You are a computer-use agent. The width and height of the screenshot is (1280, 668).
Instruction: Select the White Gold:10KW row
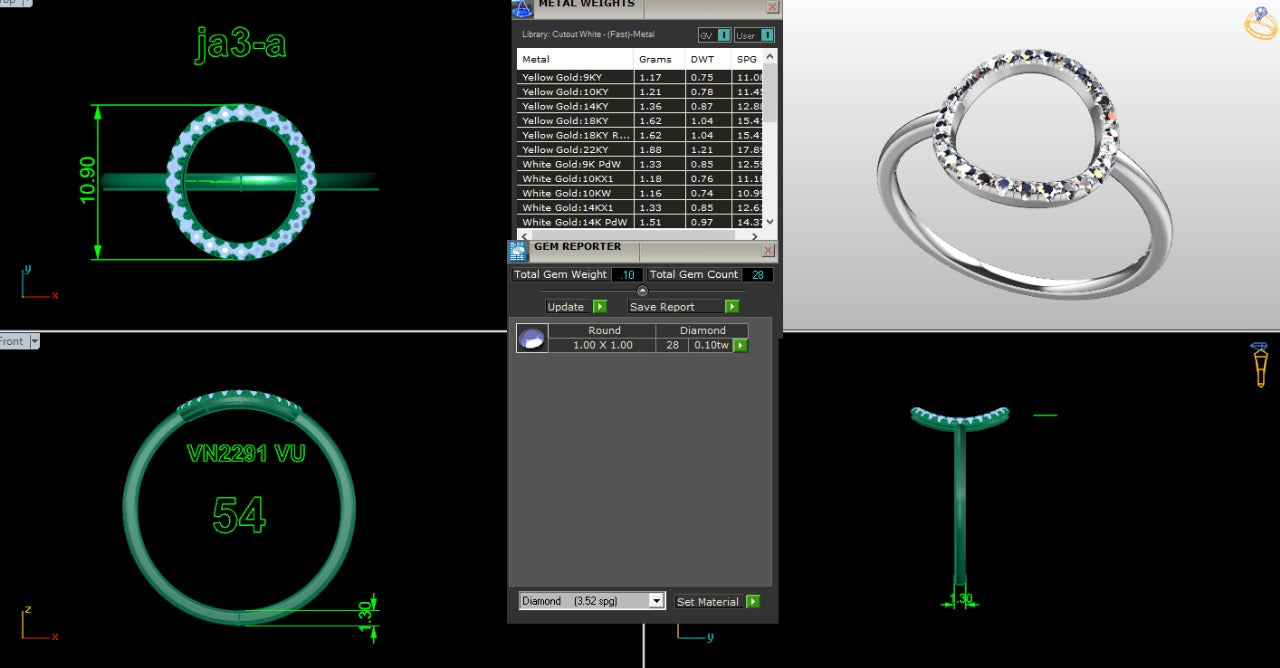click(640, 193)
